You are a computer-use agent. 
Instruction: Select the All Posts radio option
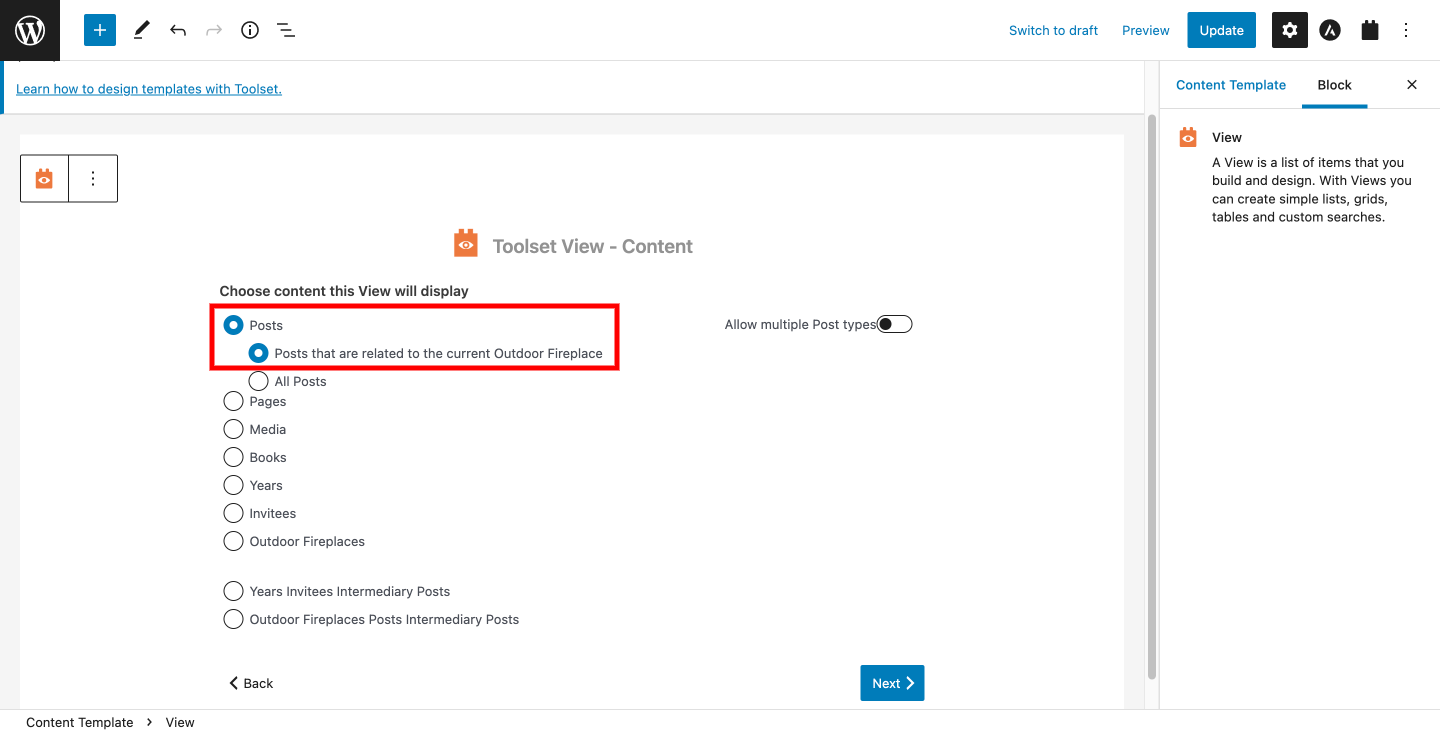point(258,381)
